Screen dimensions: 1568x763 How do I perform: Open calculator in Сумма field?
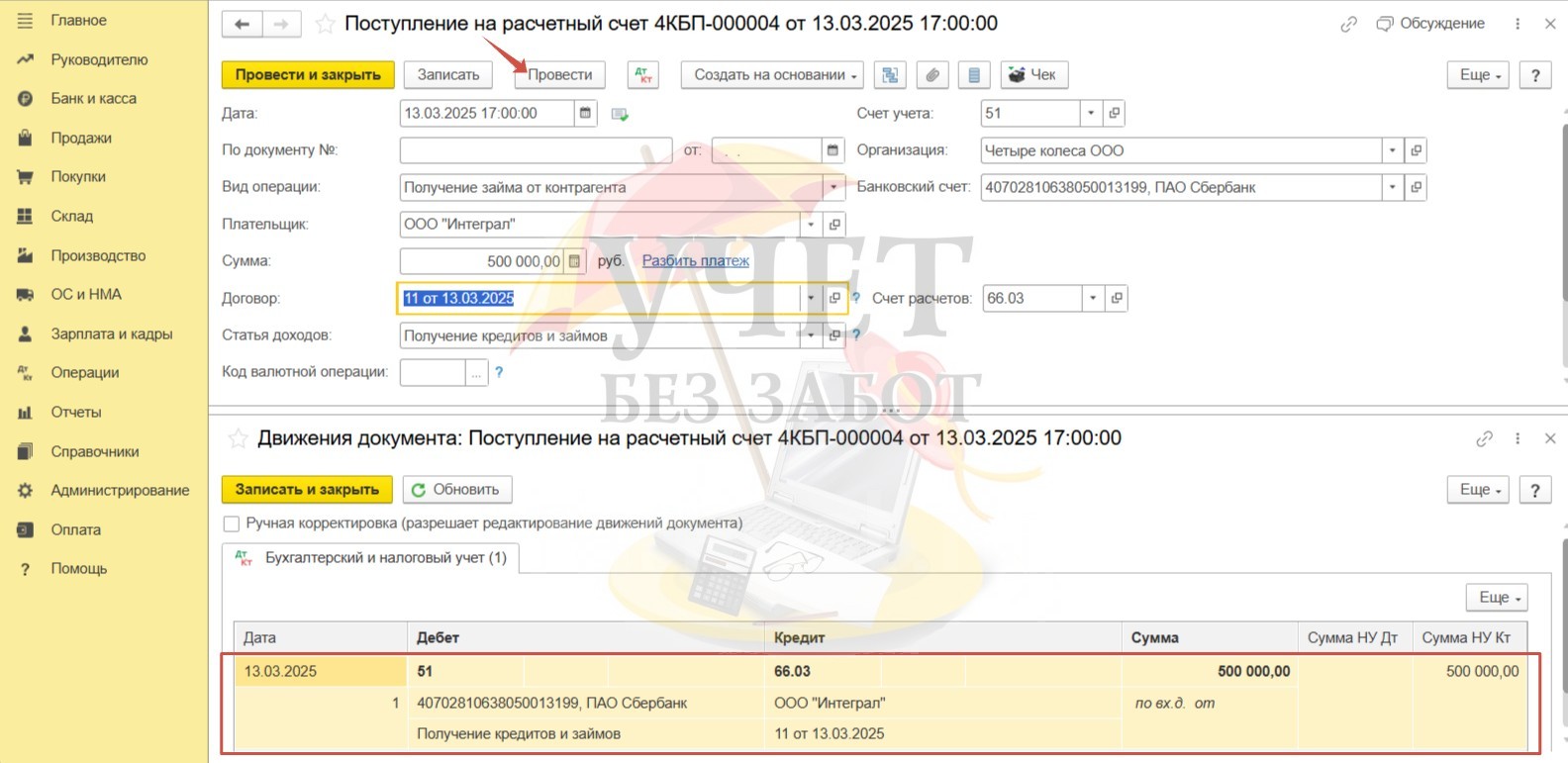(574, 261)
